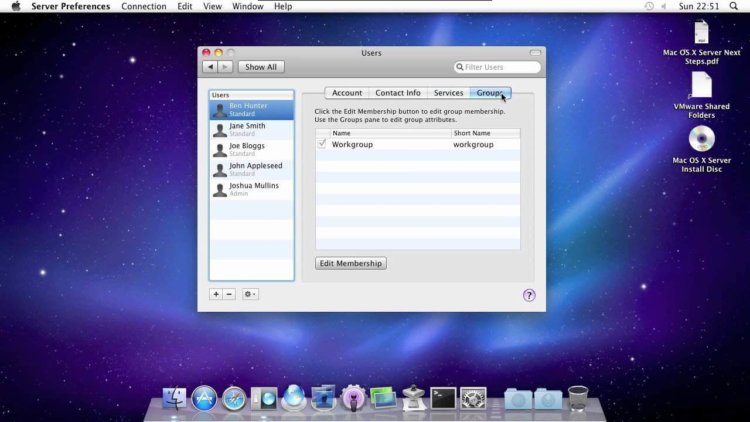This screenshot has height=422, width=750.
Task: Open the gear action menu below users list
Action: (250, 294)
